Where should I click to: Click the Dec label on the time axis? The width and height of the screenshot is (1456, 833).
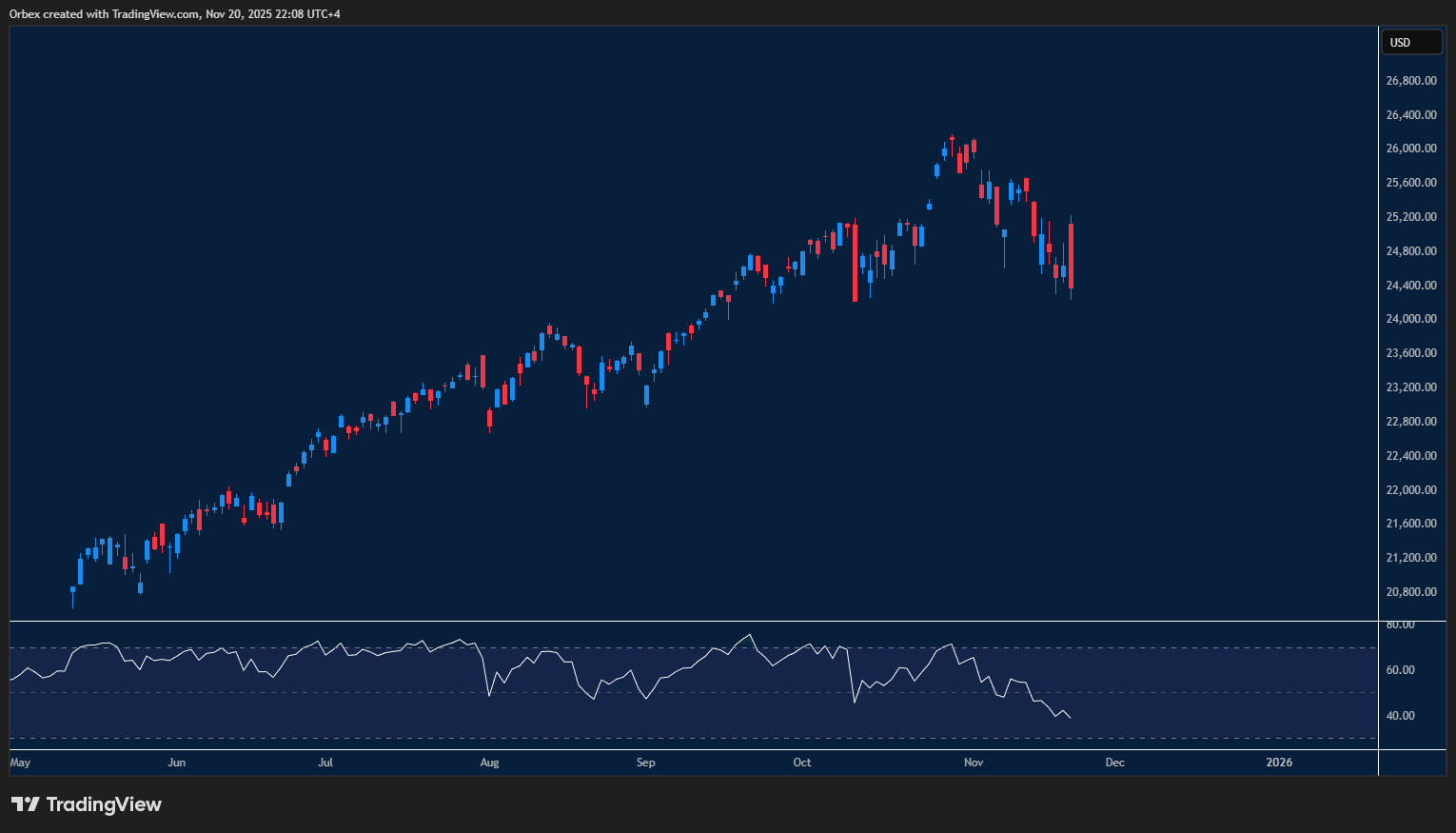coord(1113,762)
